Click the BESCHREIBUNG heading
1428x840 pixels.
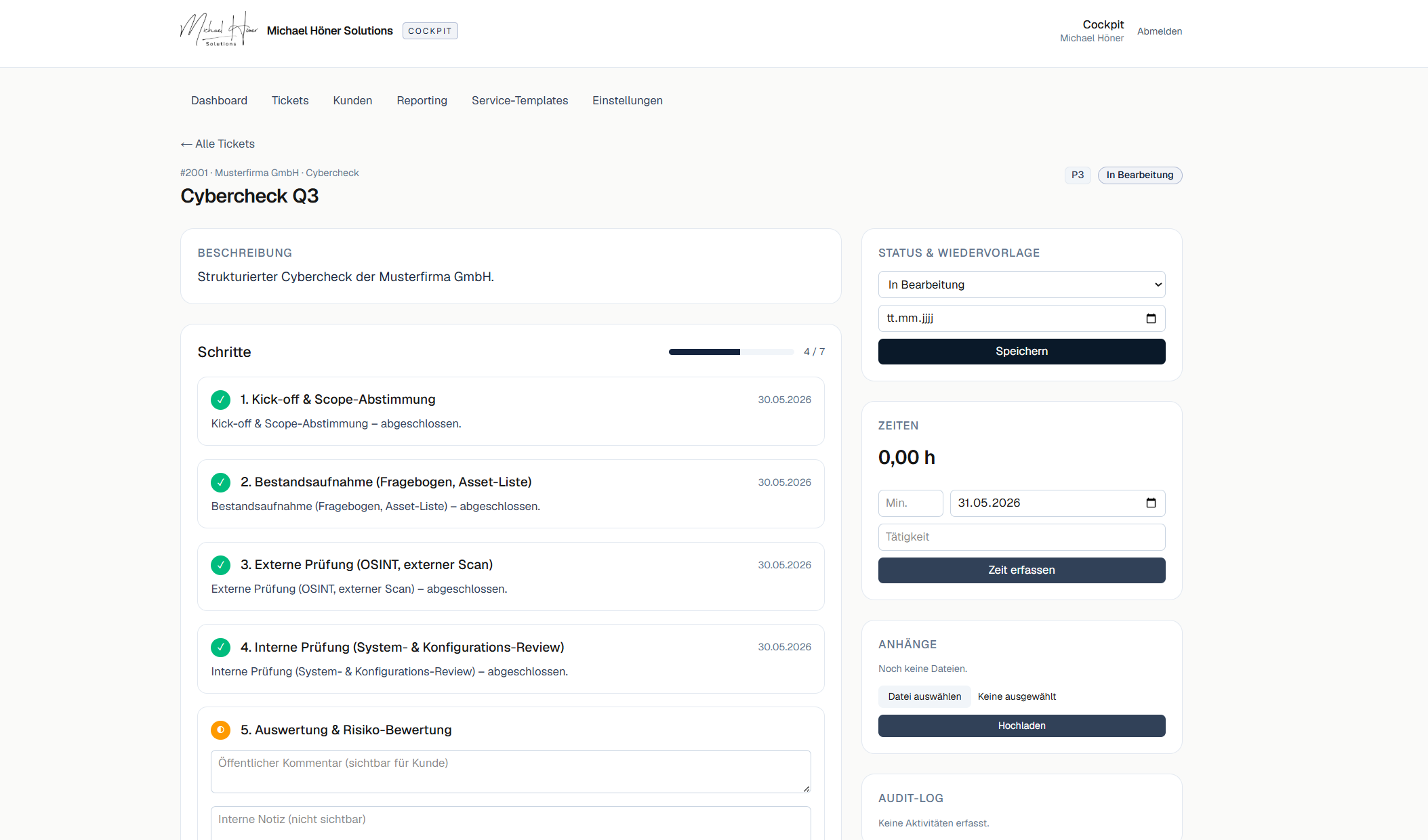245,253
